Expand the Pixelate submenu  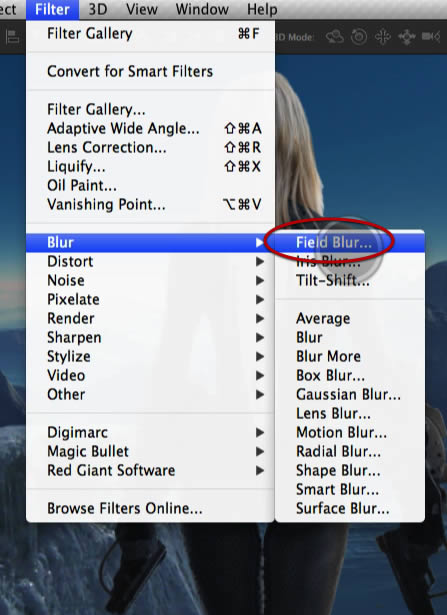coord(150,299)
